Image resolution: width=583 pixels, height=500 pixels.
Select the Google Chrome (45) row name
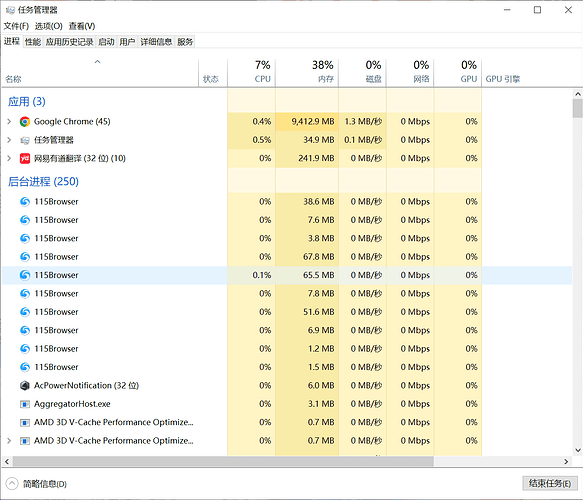coord(72,122)
